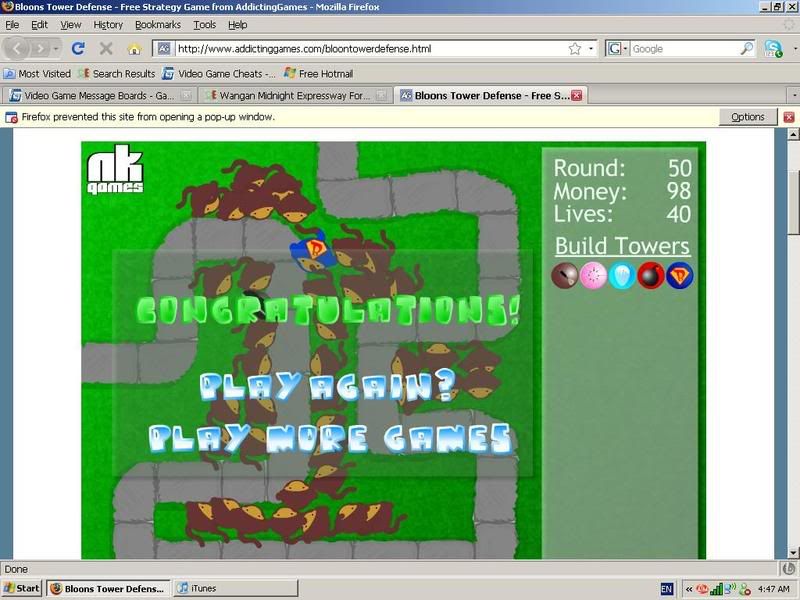Run search with the magnifier icon

[746, 48]
